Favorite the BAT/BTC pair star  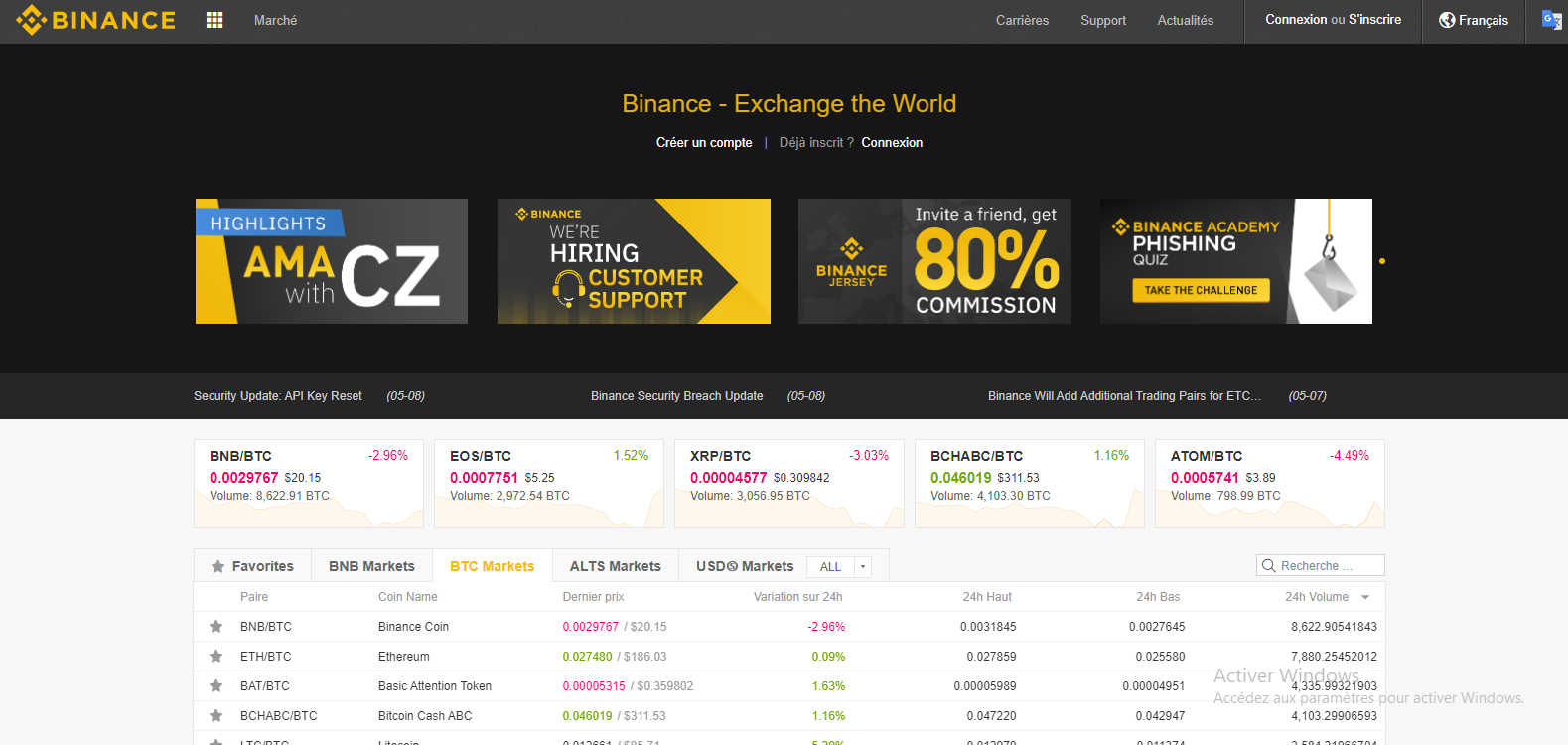tap(215, 686)
